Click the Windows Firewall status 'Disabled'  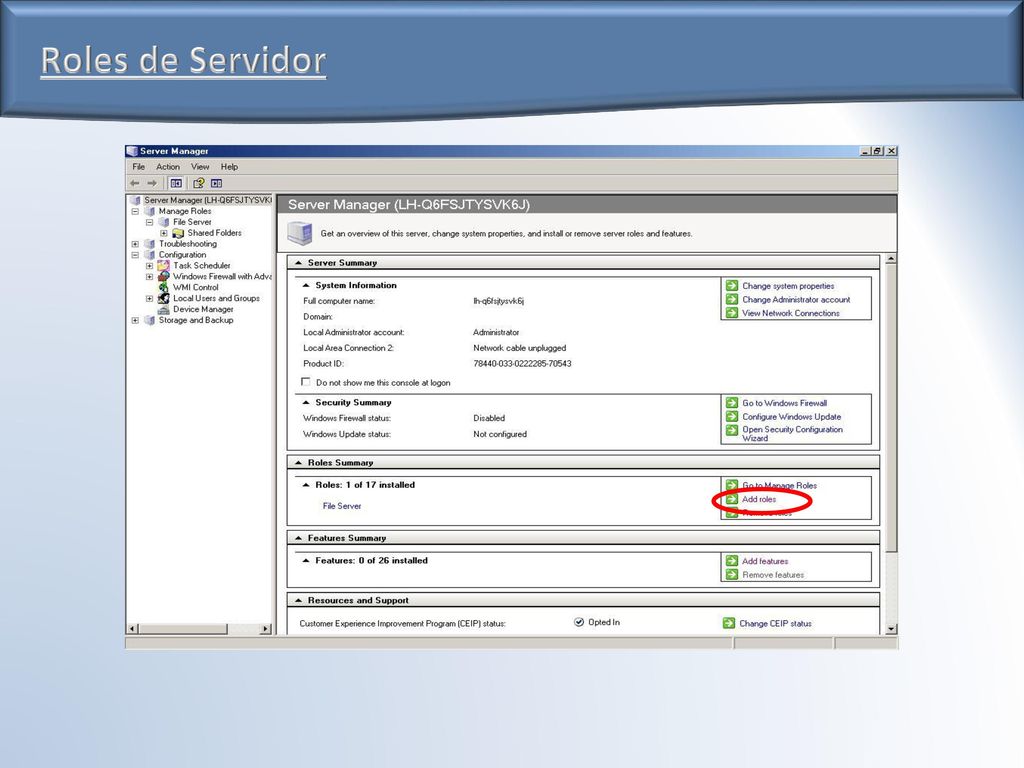click(x=488, y=418)
